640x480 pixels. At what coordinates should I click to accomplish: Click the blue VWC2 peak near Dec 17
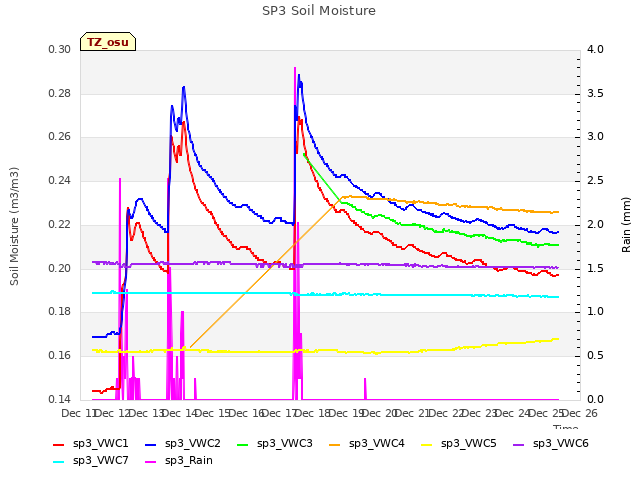click(299, 75)
